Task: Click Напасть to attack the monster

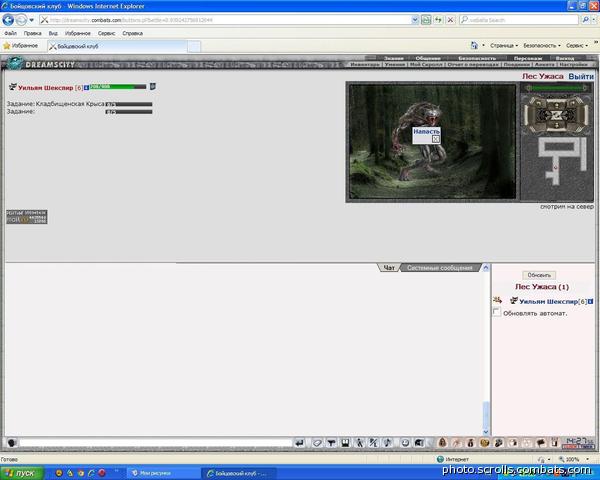Action: point(426,131)
